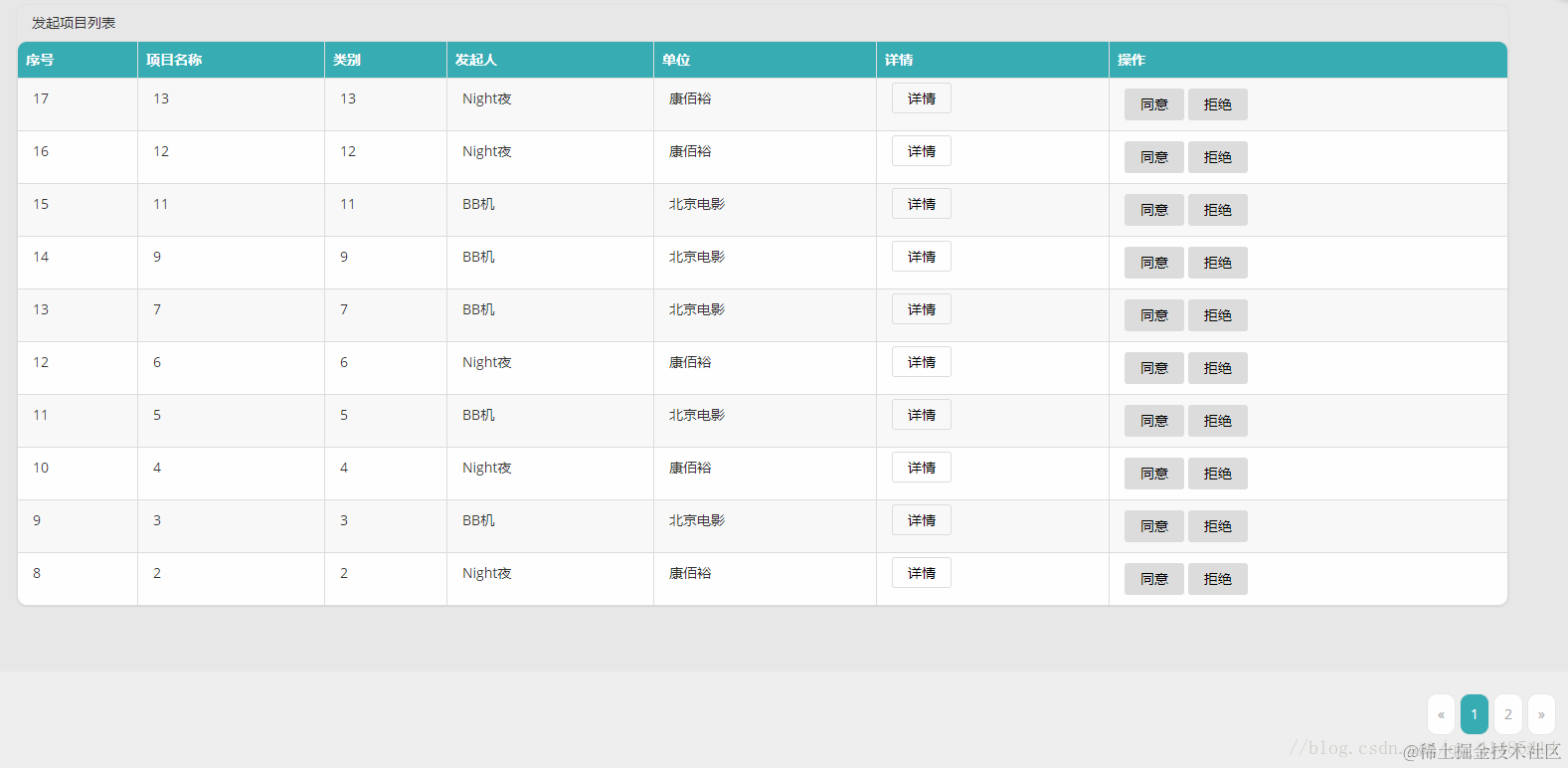Reject row 16 with 拒绝

coord(1217,157)
